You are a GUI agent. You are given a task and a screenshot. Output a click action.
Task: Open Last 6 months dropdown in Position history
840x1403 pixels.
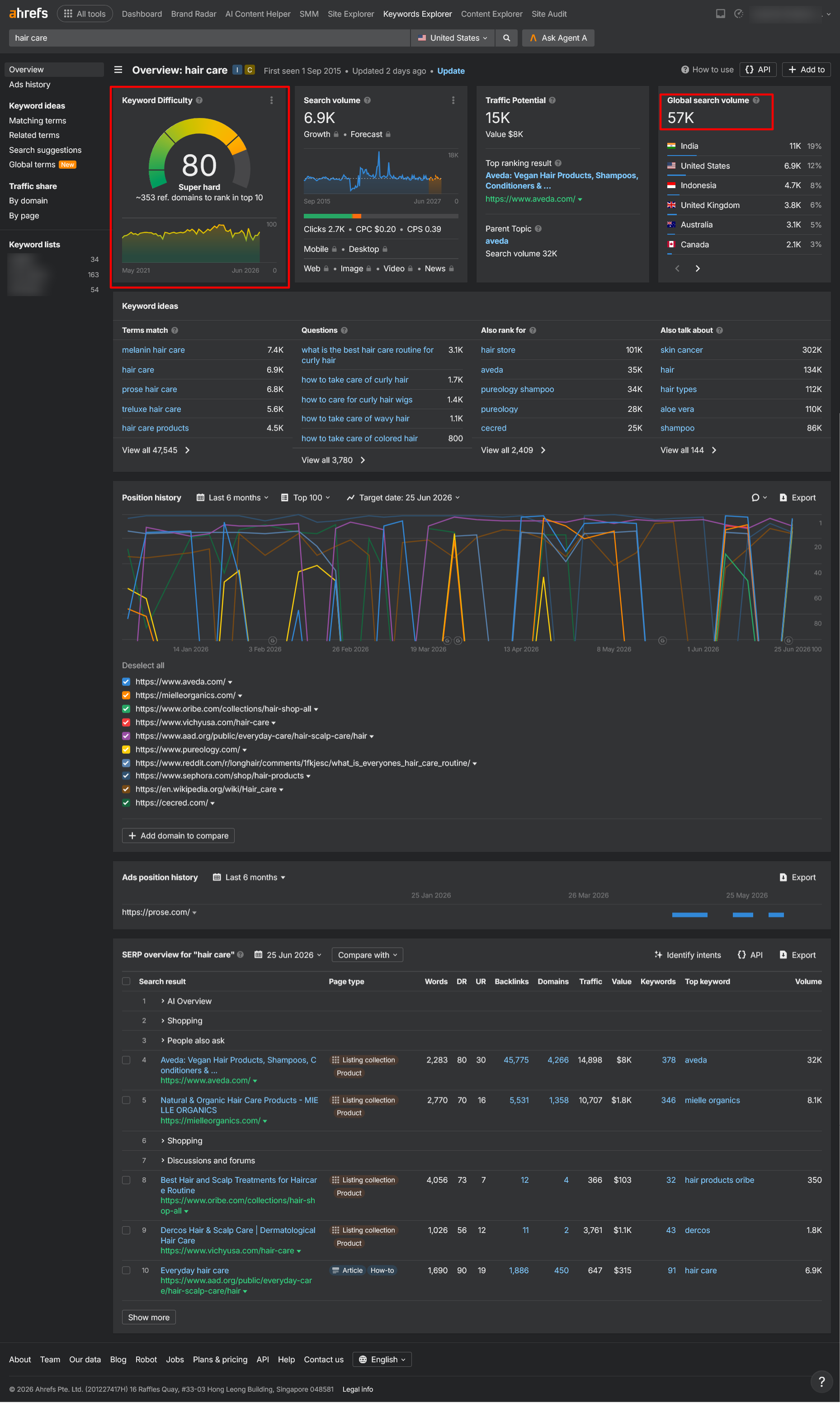[x=233, y=497]
